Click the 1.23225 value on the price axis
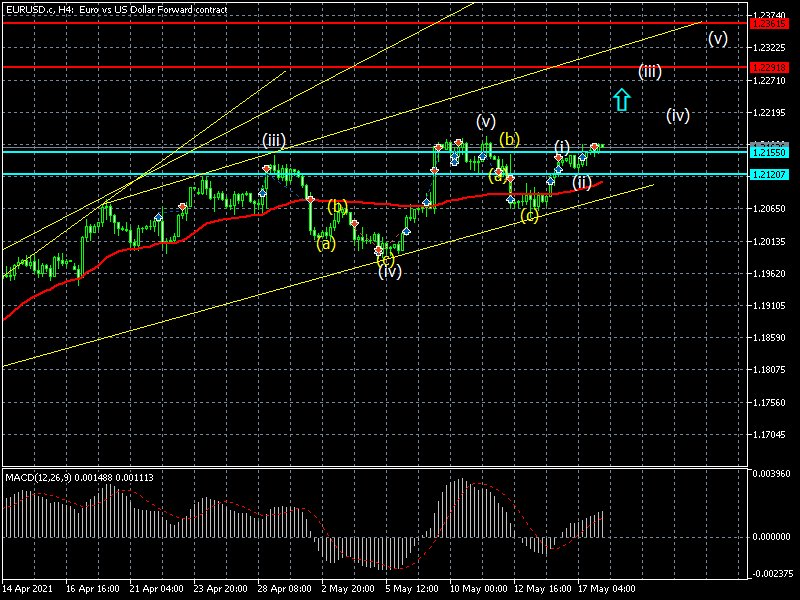 click(x=769, y=47)
